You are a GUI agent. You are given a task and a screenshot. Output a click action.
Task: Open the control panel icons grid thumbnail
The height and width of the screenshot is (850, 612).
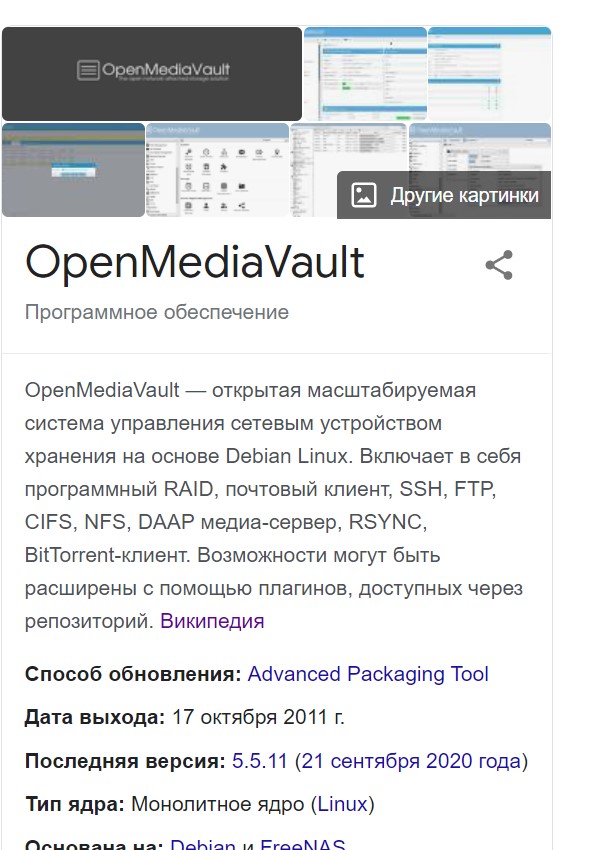[217, 170]
